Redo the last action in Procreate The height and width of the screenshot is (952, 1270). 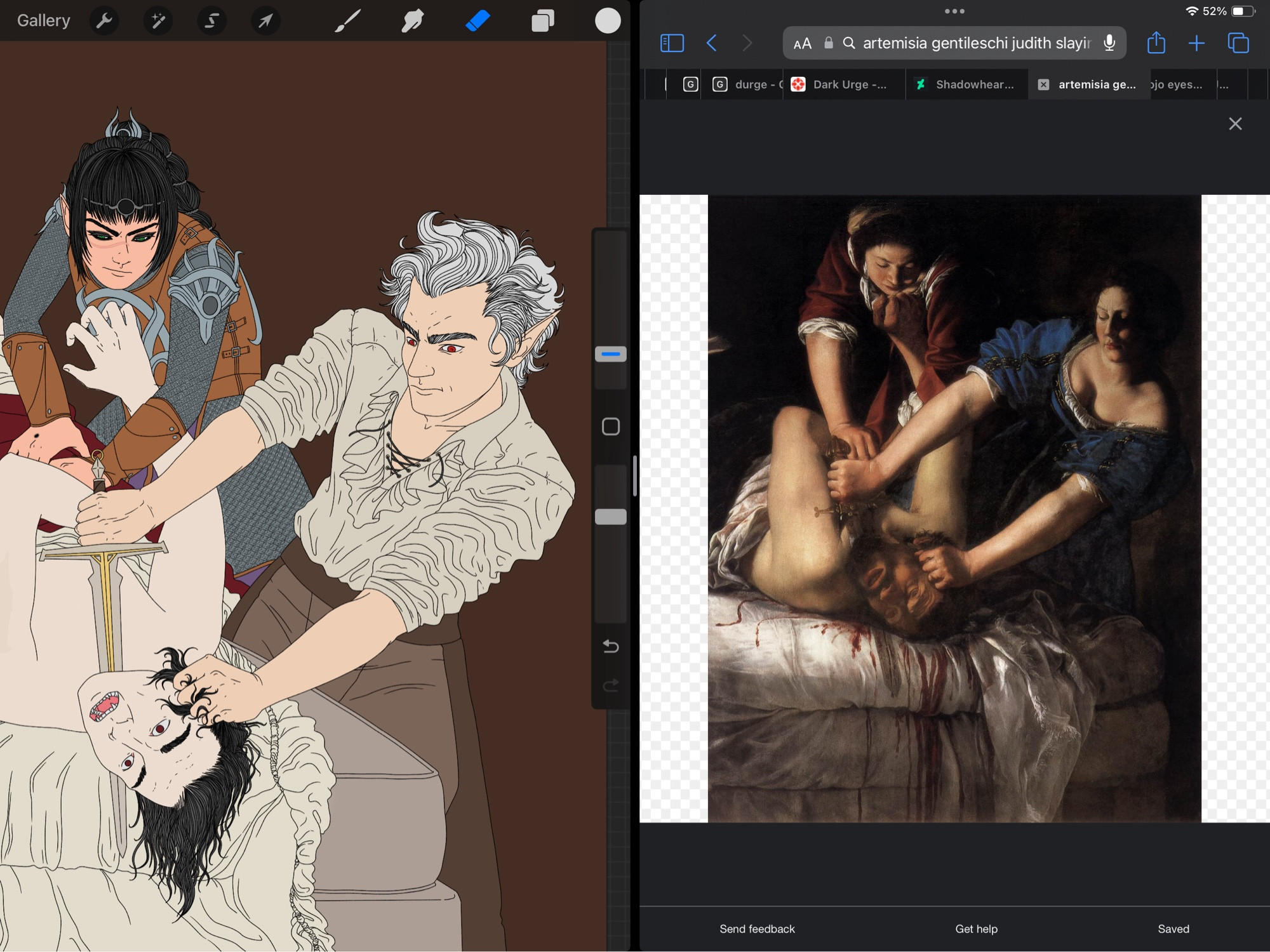(611, 685)
